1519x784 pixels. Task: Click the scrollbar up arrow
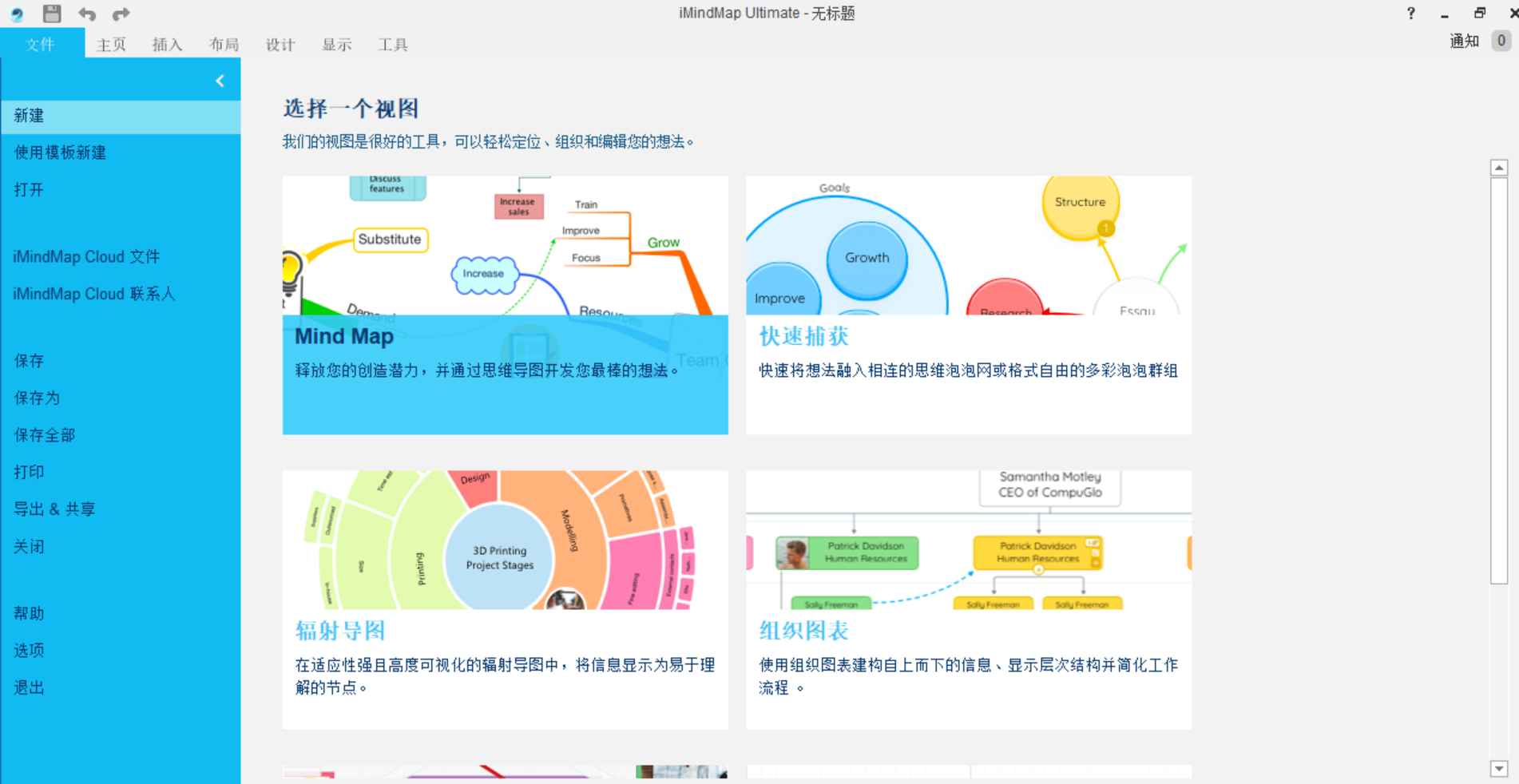[1499, 168]
